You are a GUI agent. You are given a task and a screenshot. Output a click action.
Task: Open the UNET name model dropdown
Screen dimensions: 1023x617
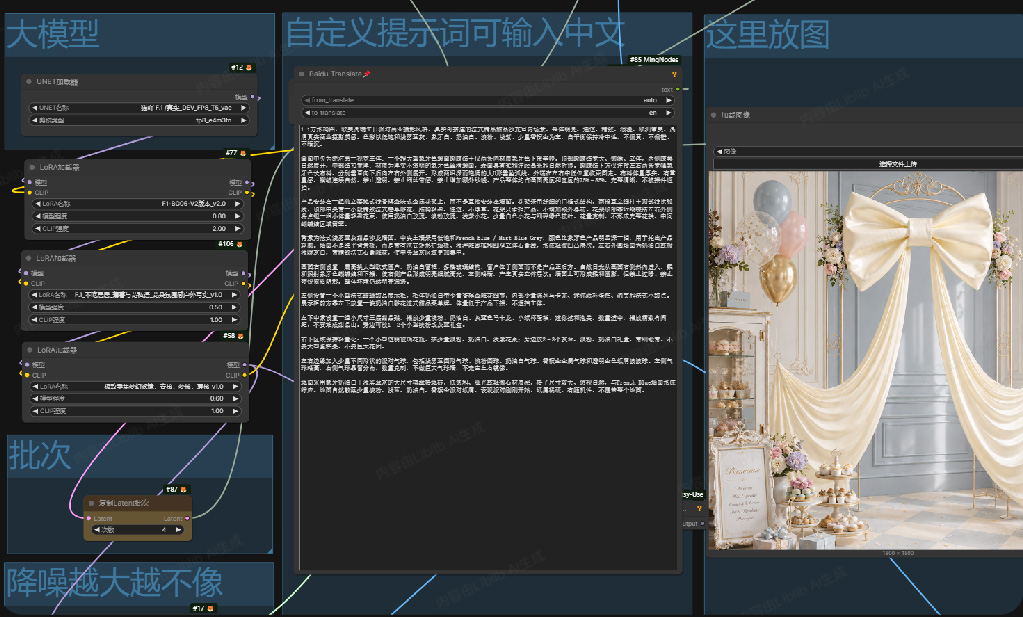point(138,108)
